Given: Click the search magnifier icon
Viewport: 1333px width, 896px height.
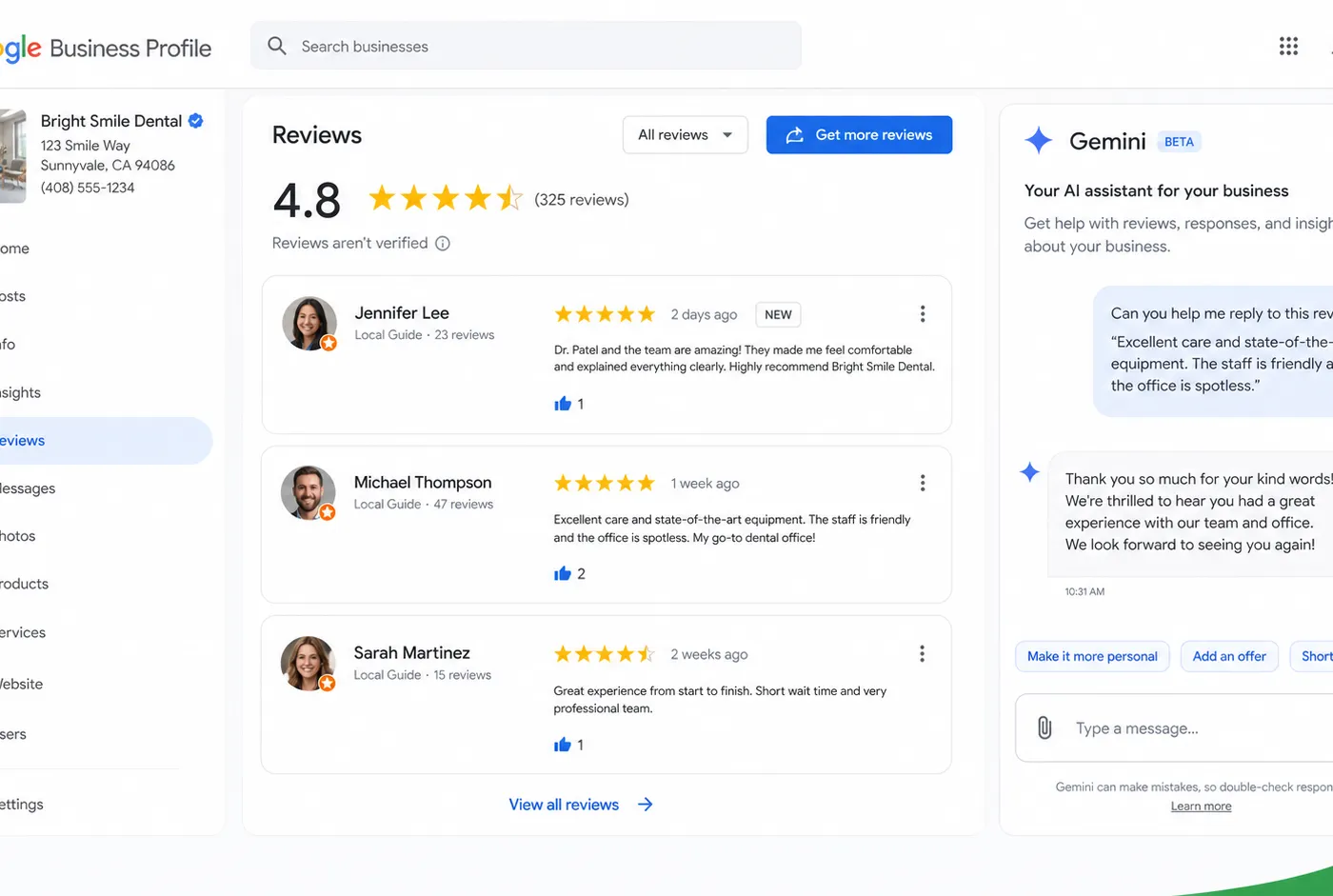Looking at the screenshot, I should coord(277,46).
